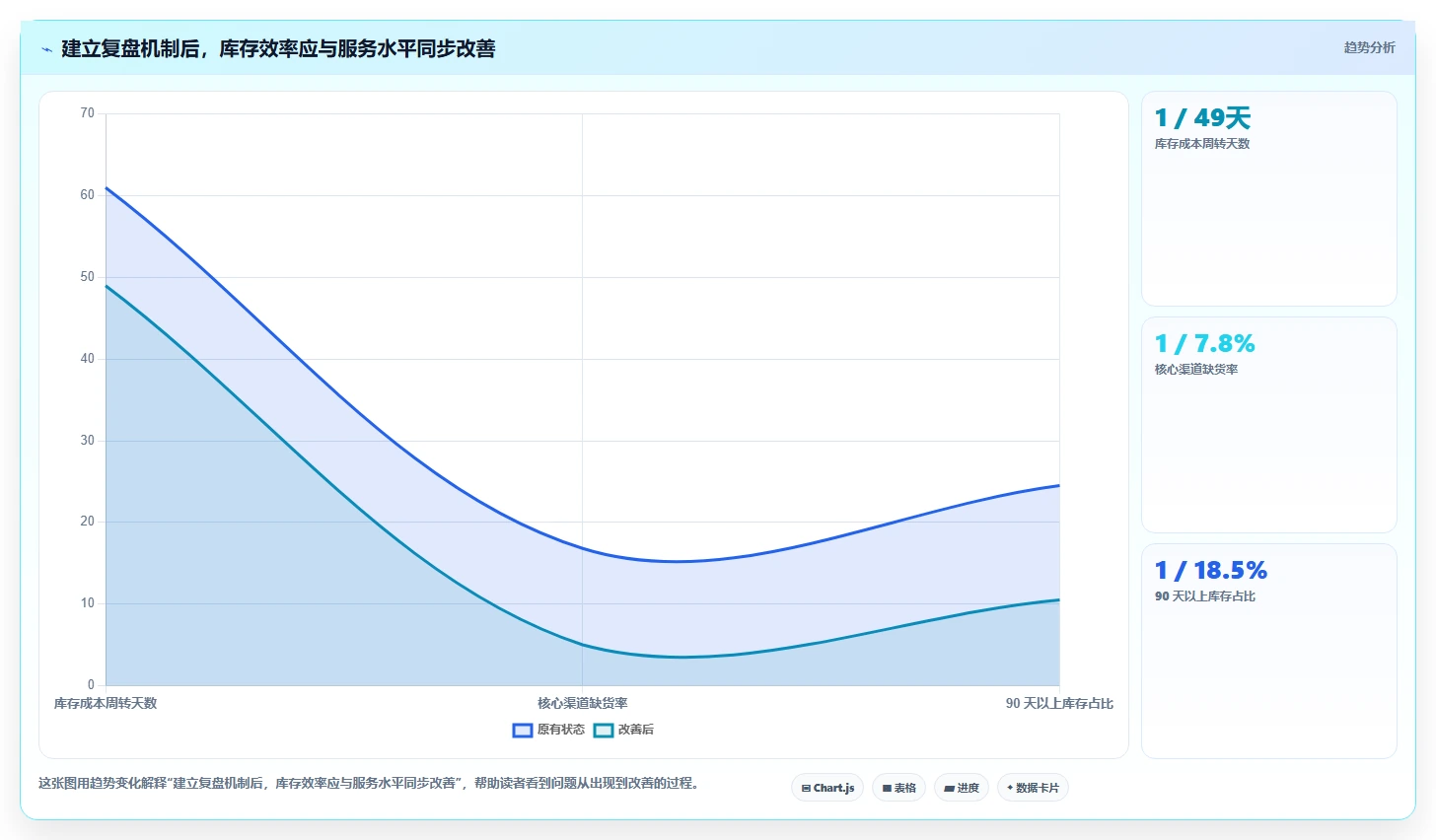Click the 趋势分析 label in the header
Image resolution: width=1436 pixels, height=840 pixels.
tap(1369, 47)
